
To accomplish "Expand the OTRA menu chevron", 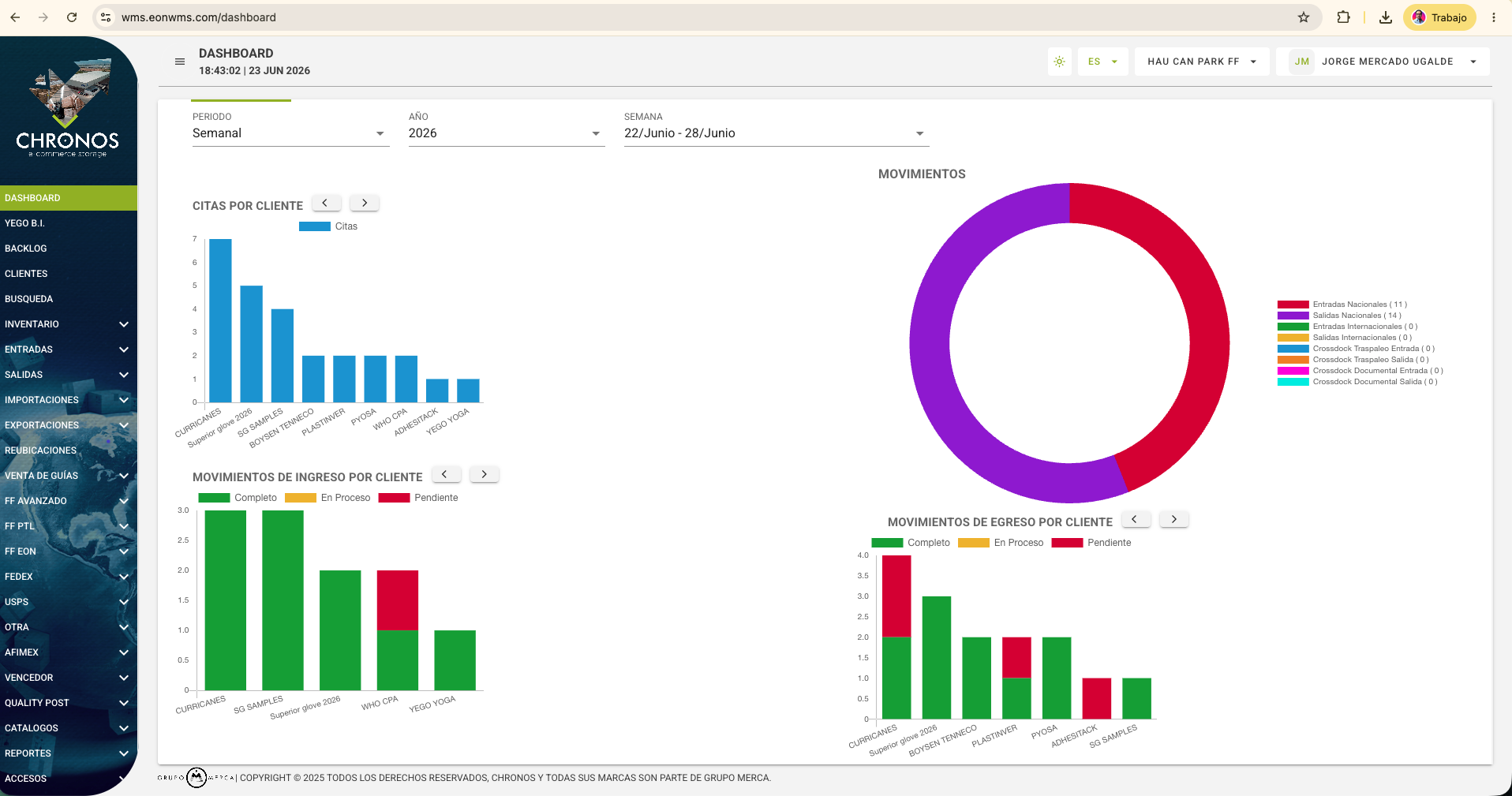I will [x=124, y=627].
